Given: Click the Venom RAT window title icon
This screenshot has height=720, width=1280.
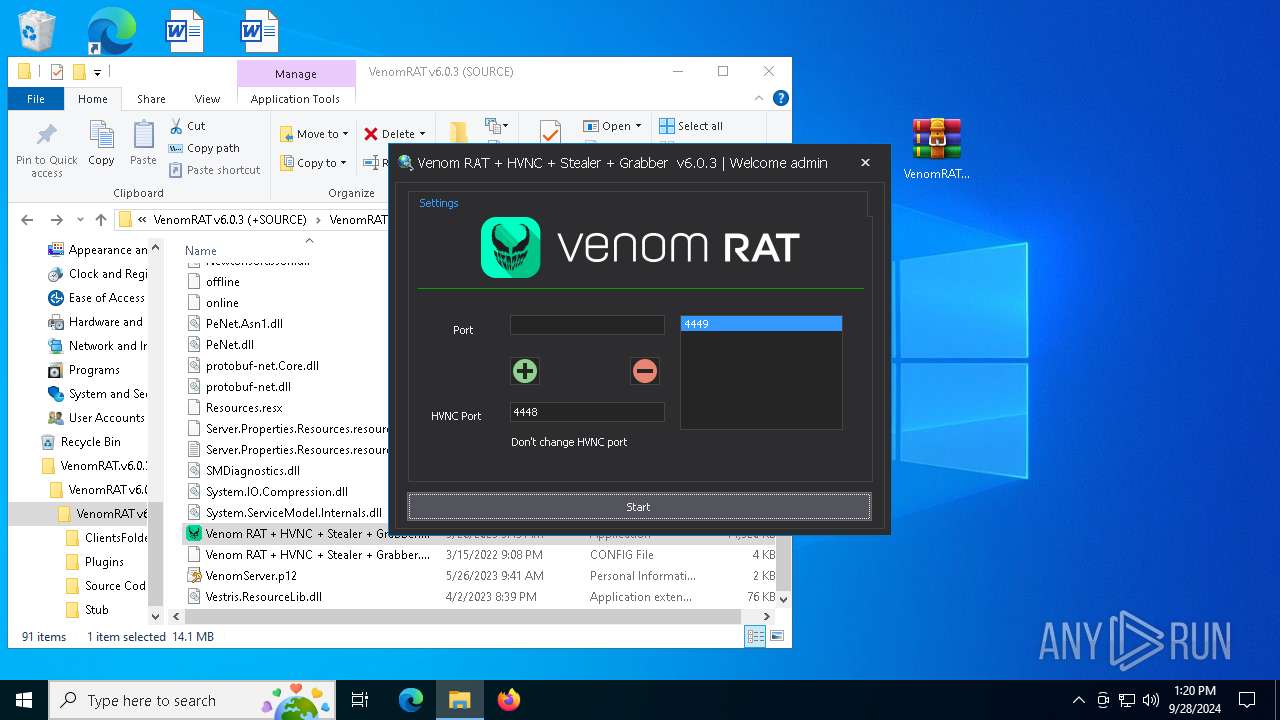Looking at the screenshot, I should pyautogui.click(x=405, y=163).
